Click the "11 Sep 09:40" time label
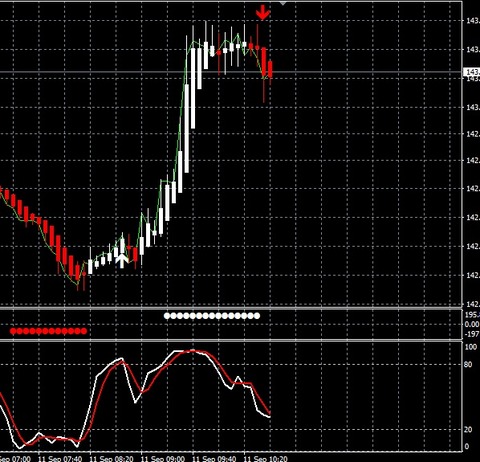The width and height of the screenshot is (480, 462). (214, 459)
